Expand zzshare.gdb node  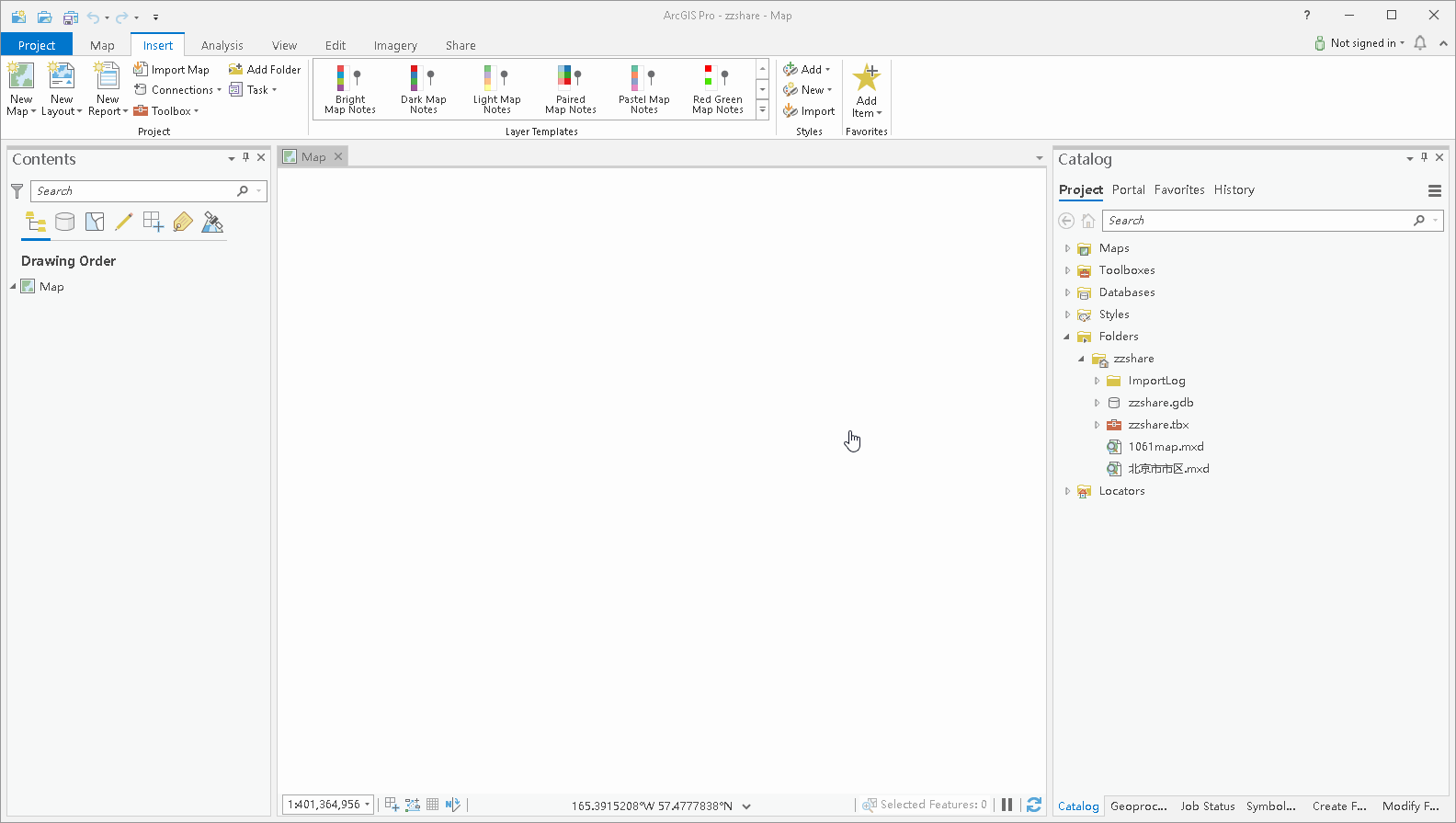point(1097,403)
